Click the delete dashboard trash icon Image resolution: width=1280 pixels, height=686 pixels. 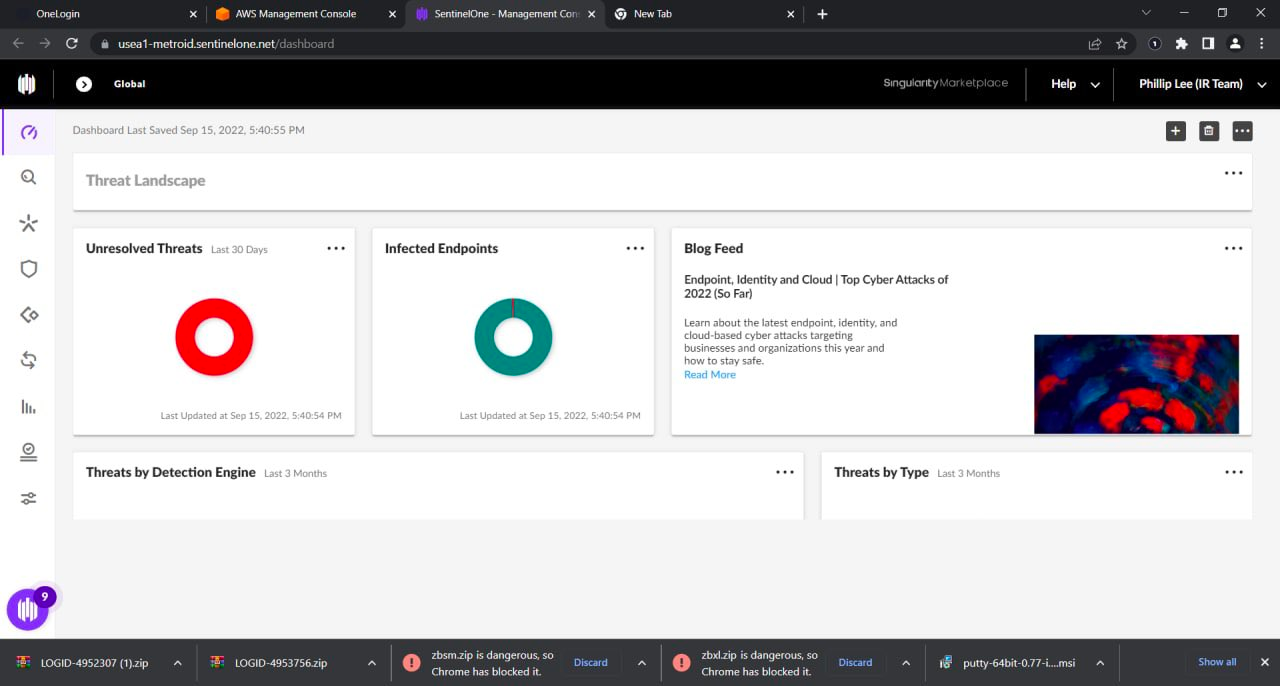pyautogui.click(x=1208, y=130)
